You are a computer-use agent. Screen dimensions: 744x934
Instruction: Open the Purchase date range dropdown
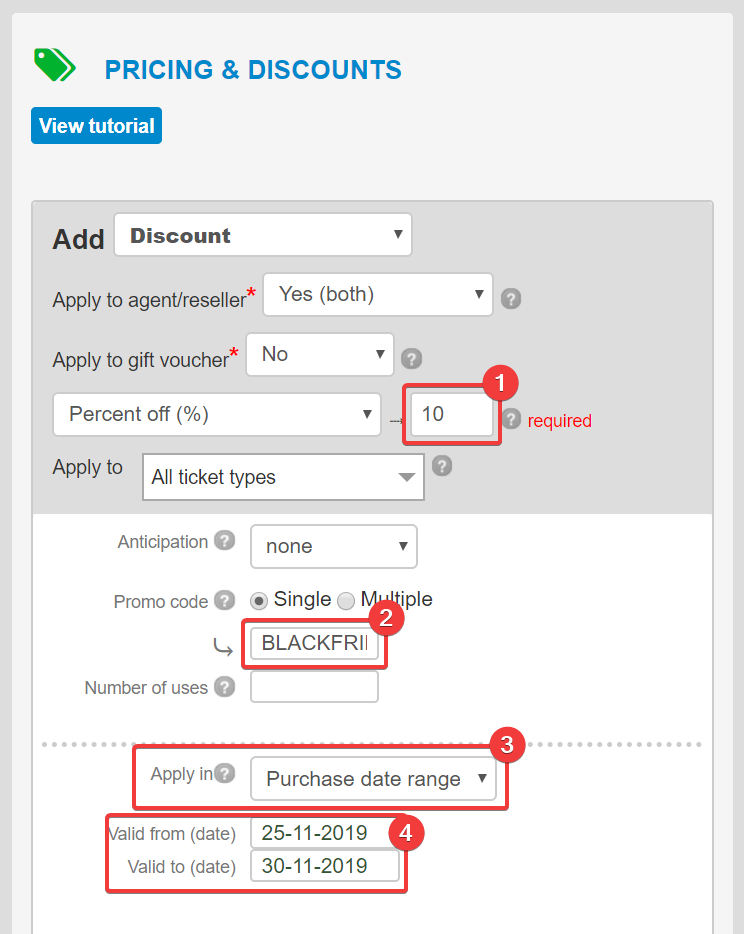click(373, 779)
